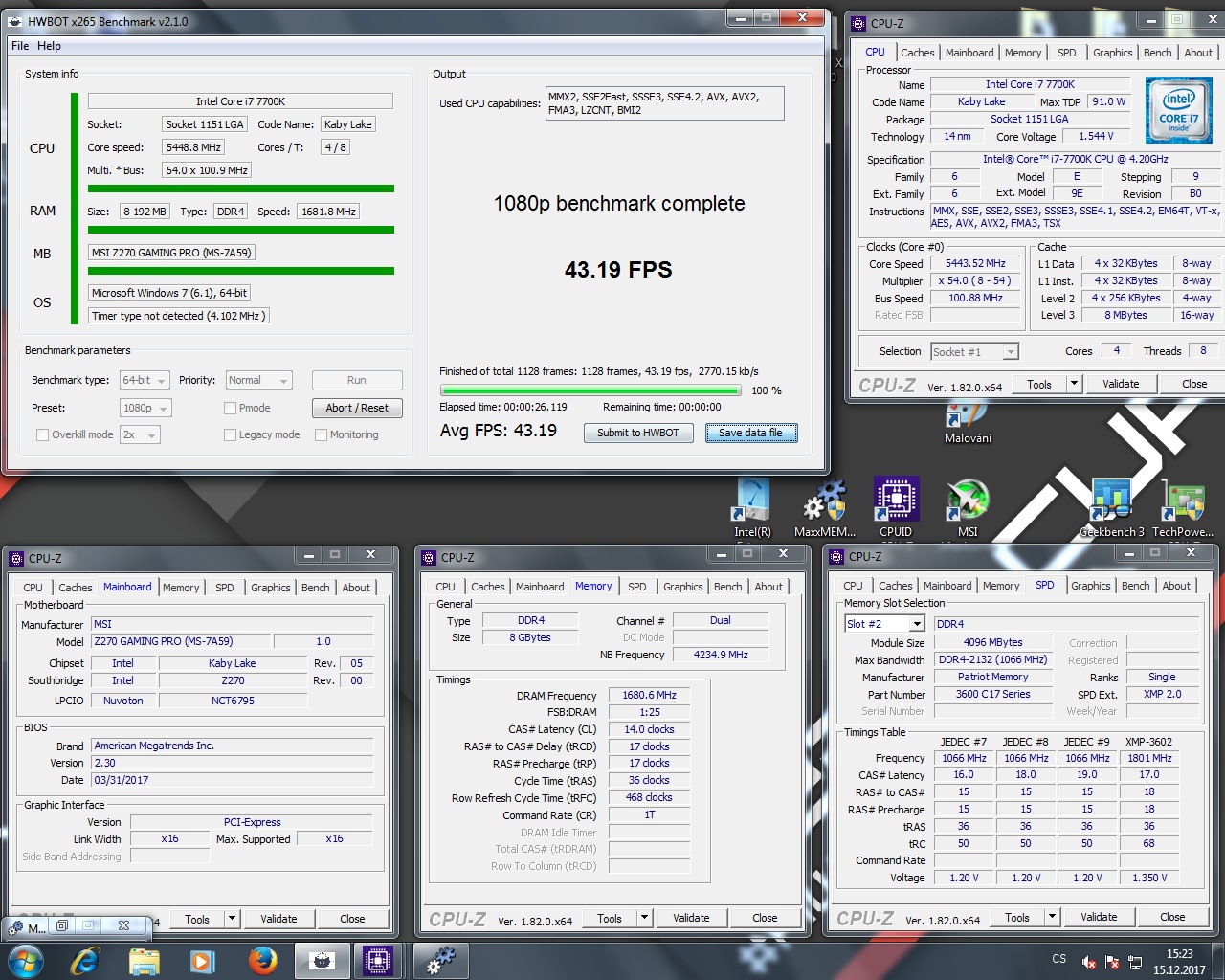The image size is (1225, 980).
Task: Open the Geekbench 3 desktop shortcut
Action: coord(1111,507)
